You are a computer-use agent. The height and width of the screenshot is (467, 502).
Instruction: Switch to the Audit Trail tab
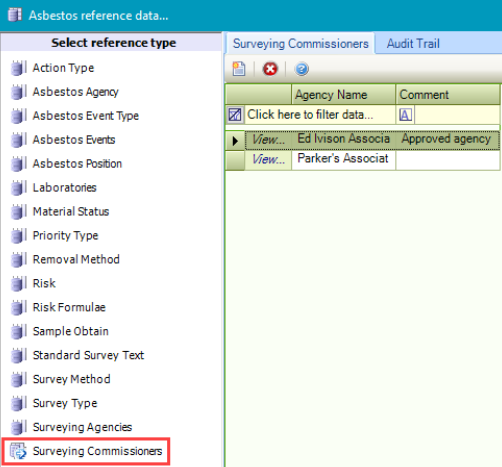413,44
